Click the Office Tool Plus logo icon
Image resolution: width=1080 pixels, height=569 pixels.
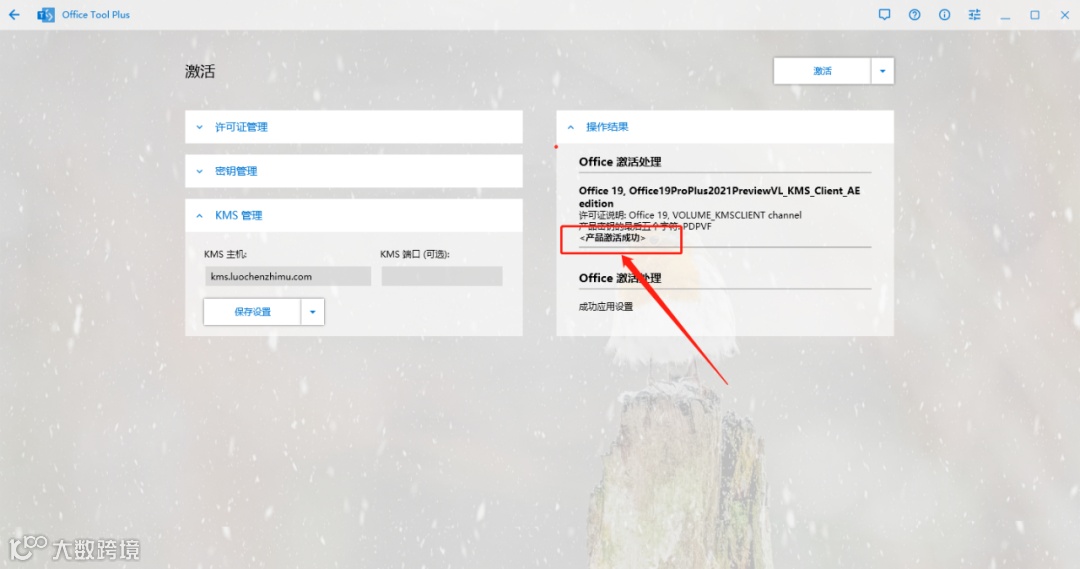tap(46, 14)
